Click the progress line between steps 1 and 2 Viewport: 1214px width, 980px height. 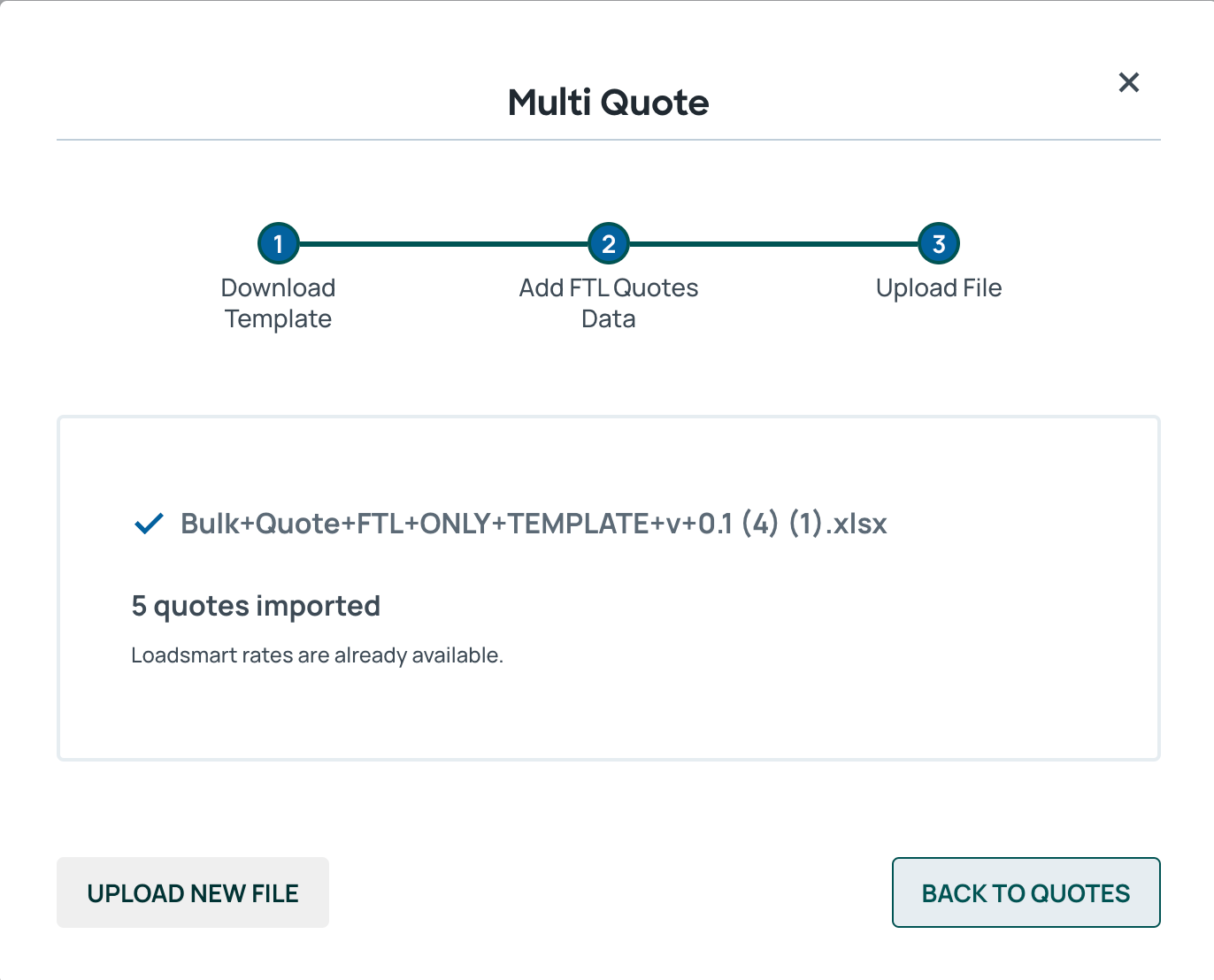(x=443, y=243)
